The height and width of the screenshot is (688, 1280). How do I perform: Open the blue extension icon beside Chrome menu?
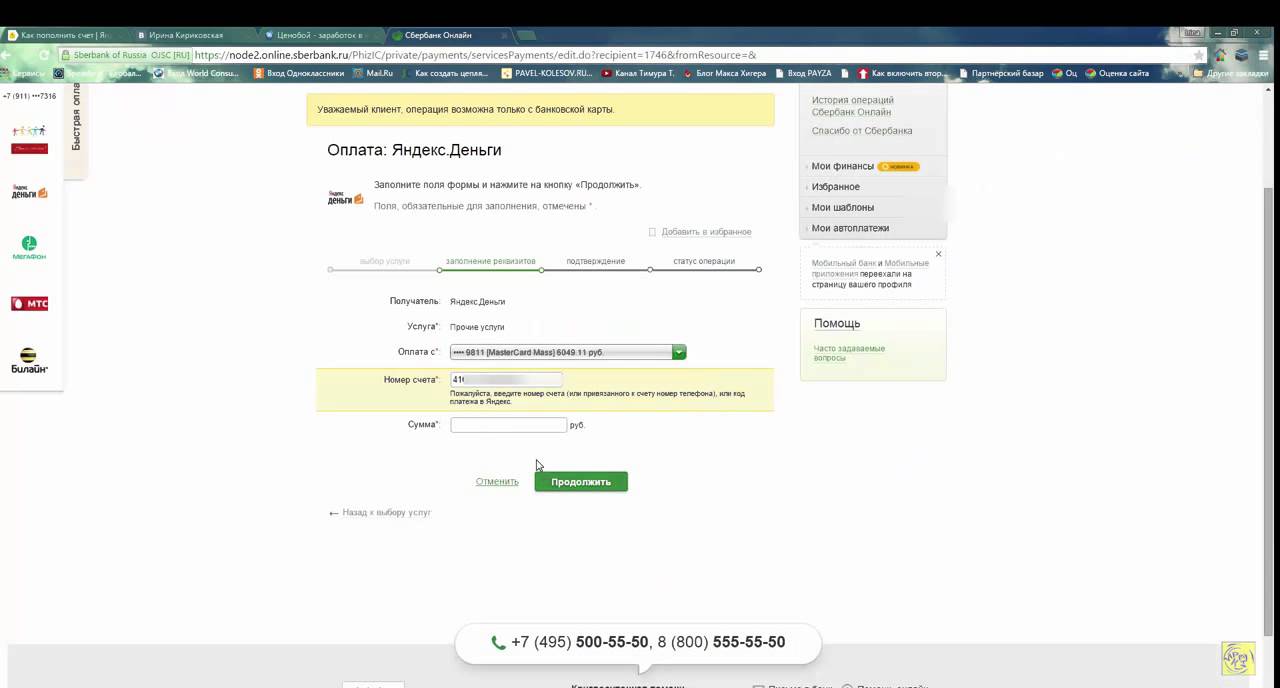pyautogui.click(x=1241, y=55)
